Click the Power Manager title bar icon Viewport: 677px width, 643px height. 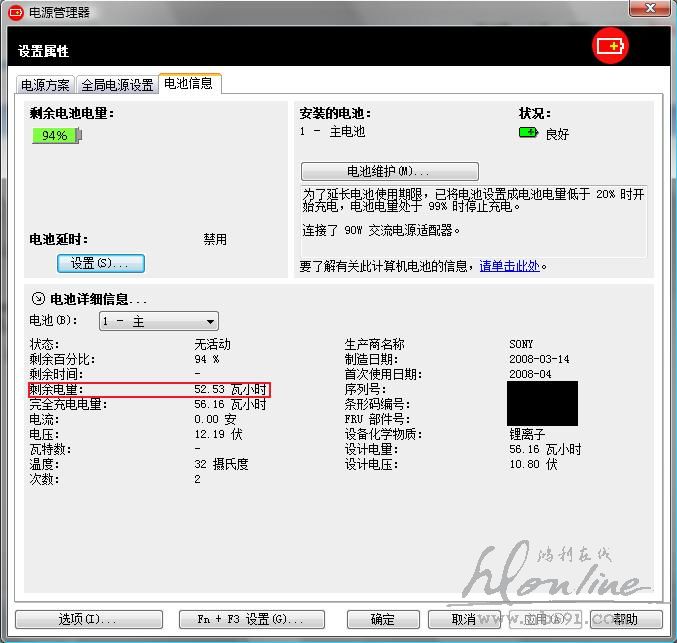(16, 13)
